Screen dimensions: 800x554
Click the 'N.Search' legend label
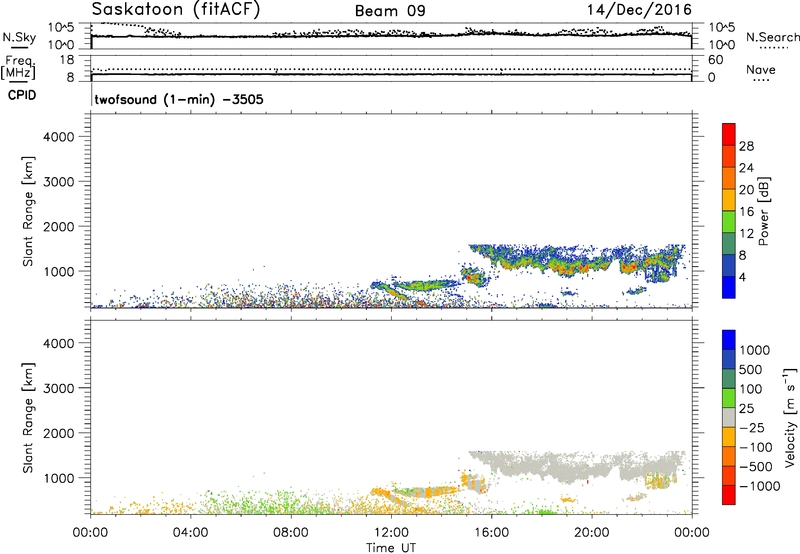pos(772,37)
